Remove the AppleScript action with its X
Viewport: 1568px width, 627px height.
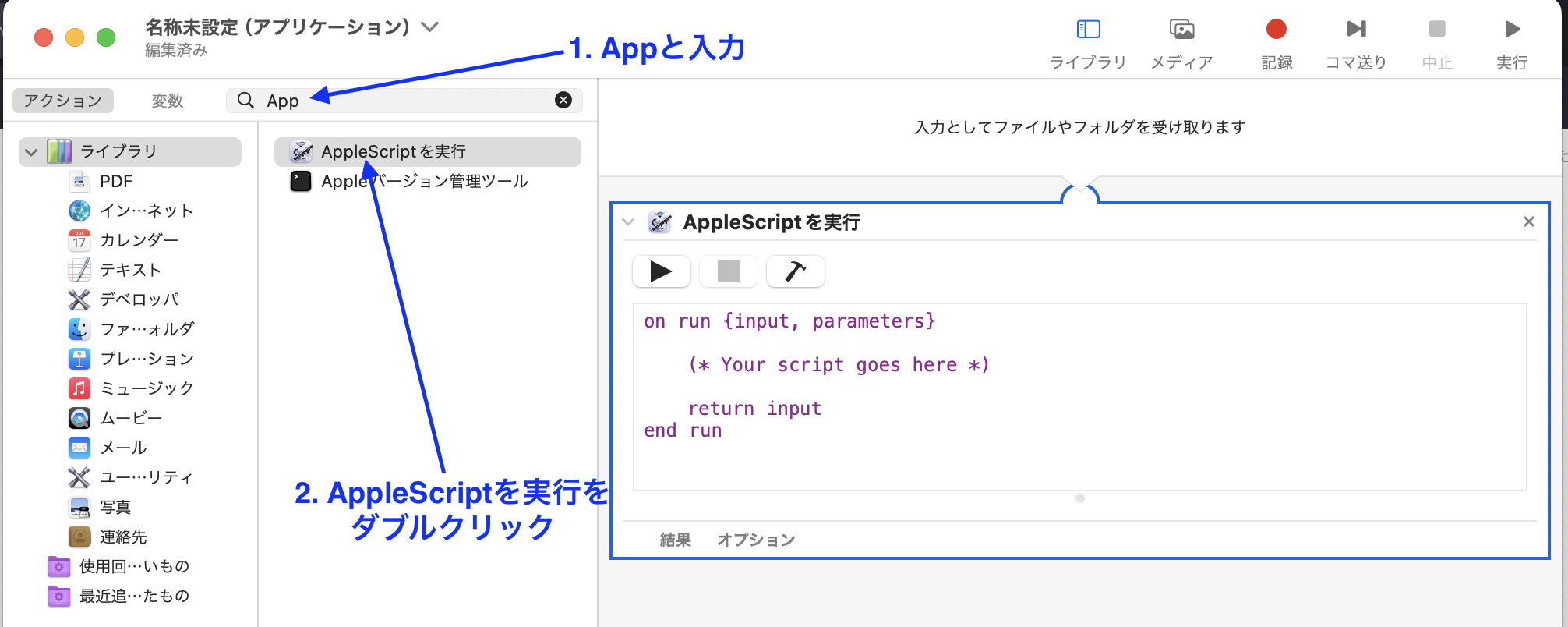click(1529, 221)
